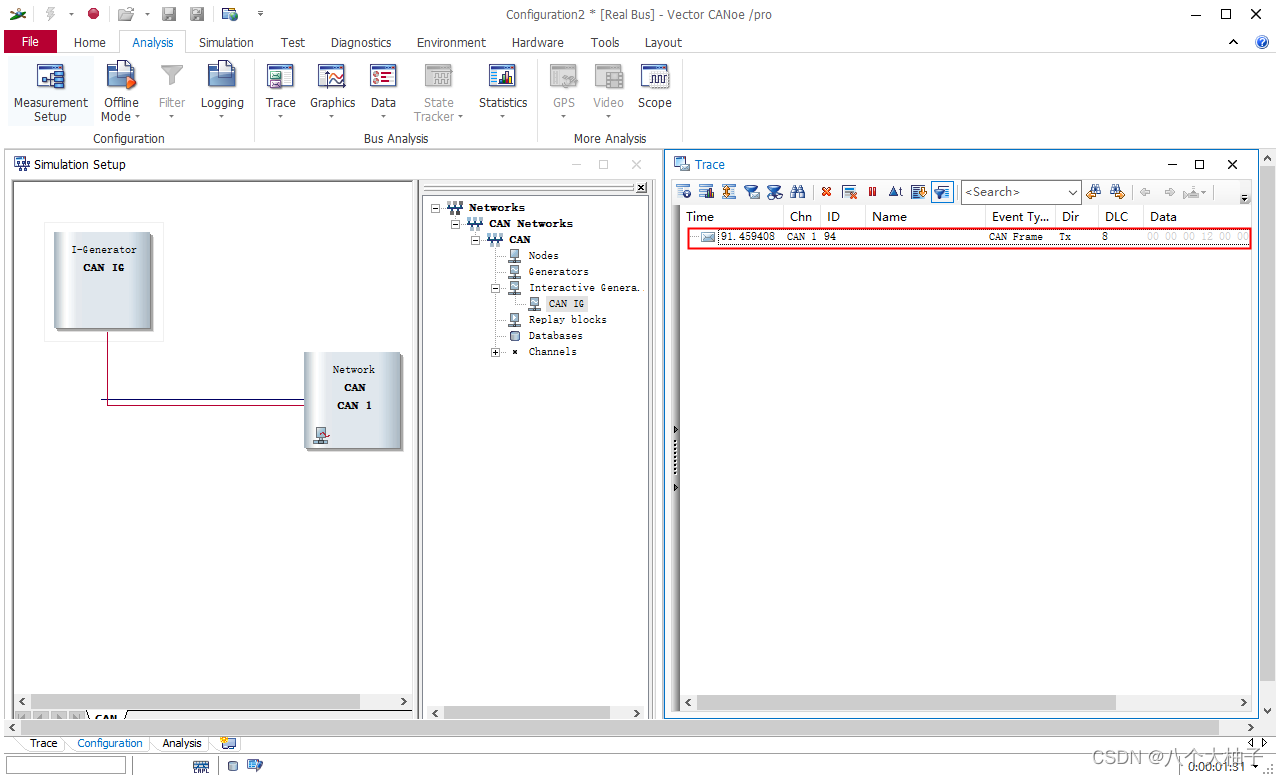Viewport: 1278px width, 777px height.
Task: Select the Generators tree item
Action: pos(558,272)
